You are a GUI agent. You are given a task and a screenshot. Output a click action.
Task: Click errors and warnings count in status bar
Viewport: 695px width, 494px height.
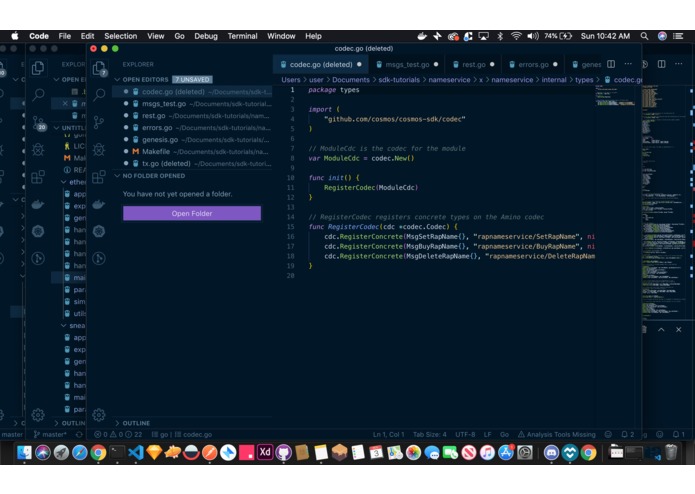[118, 435]
